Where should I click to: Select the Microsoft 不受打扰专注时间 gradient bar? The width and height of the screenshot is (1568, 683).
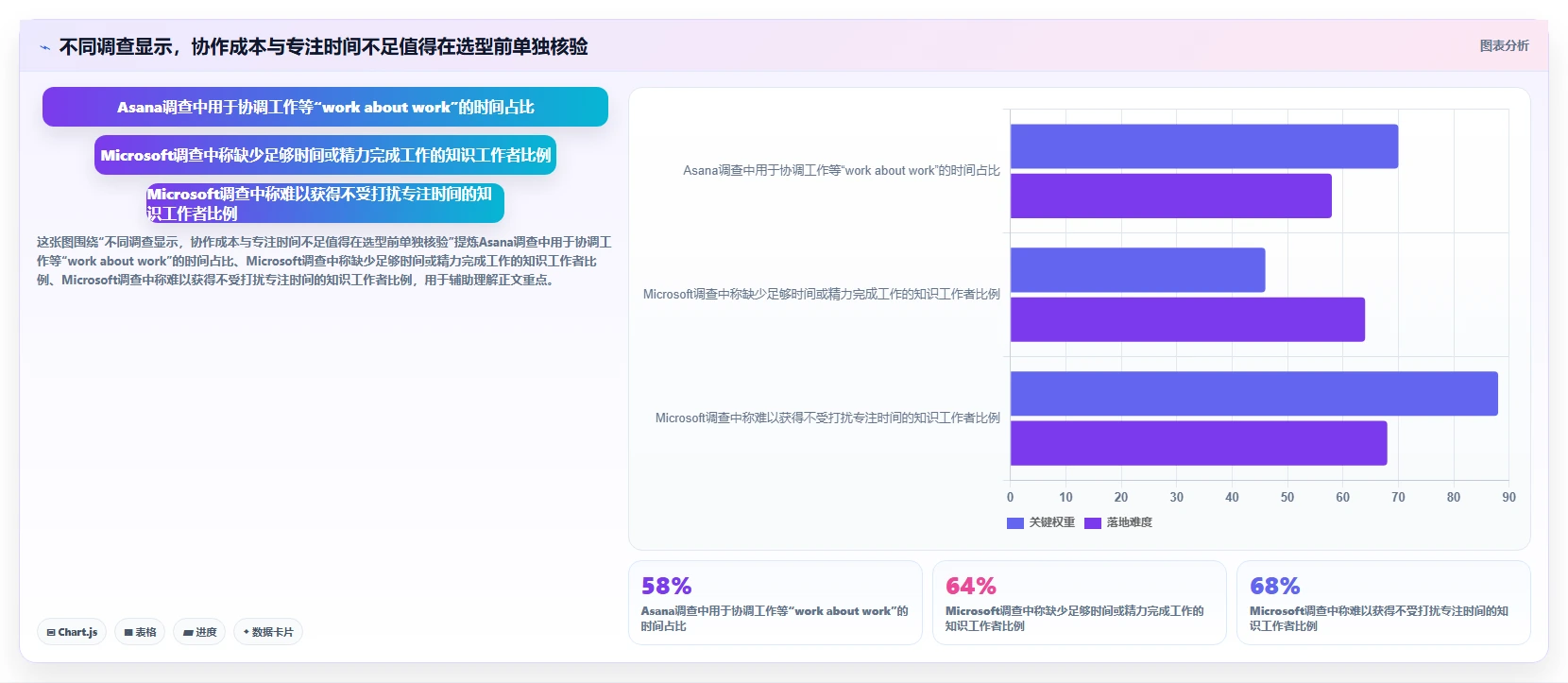325,203
